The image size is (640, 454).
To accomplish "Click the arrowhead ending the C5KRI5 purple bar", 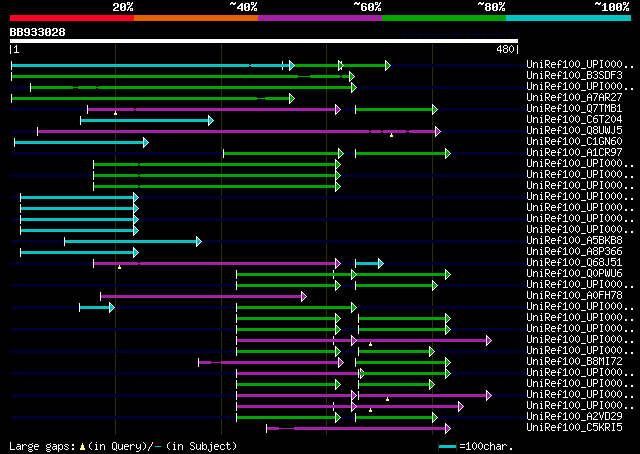I will (448, 428).
